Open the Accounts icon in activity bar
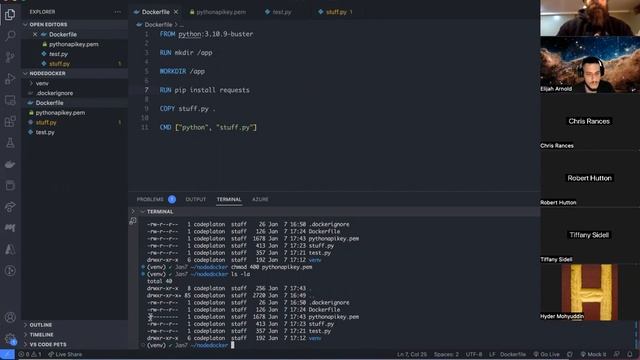640x360 pixels. pos(10,317)
